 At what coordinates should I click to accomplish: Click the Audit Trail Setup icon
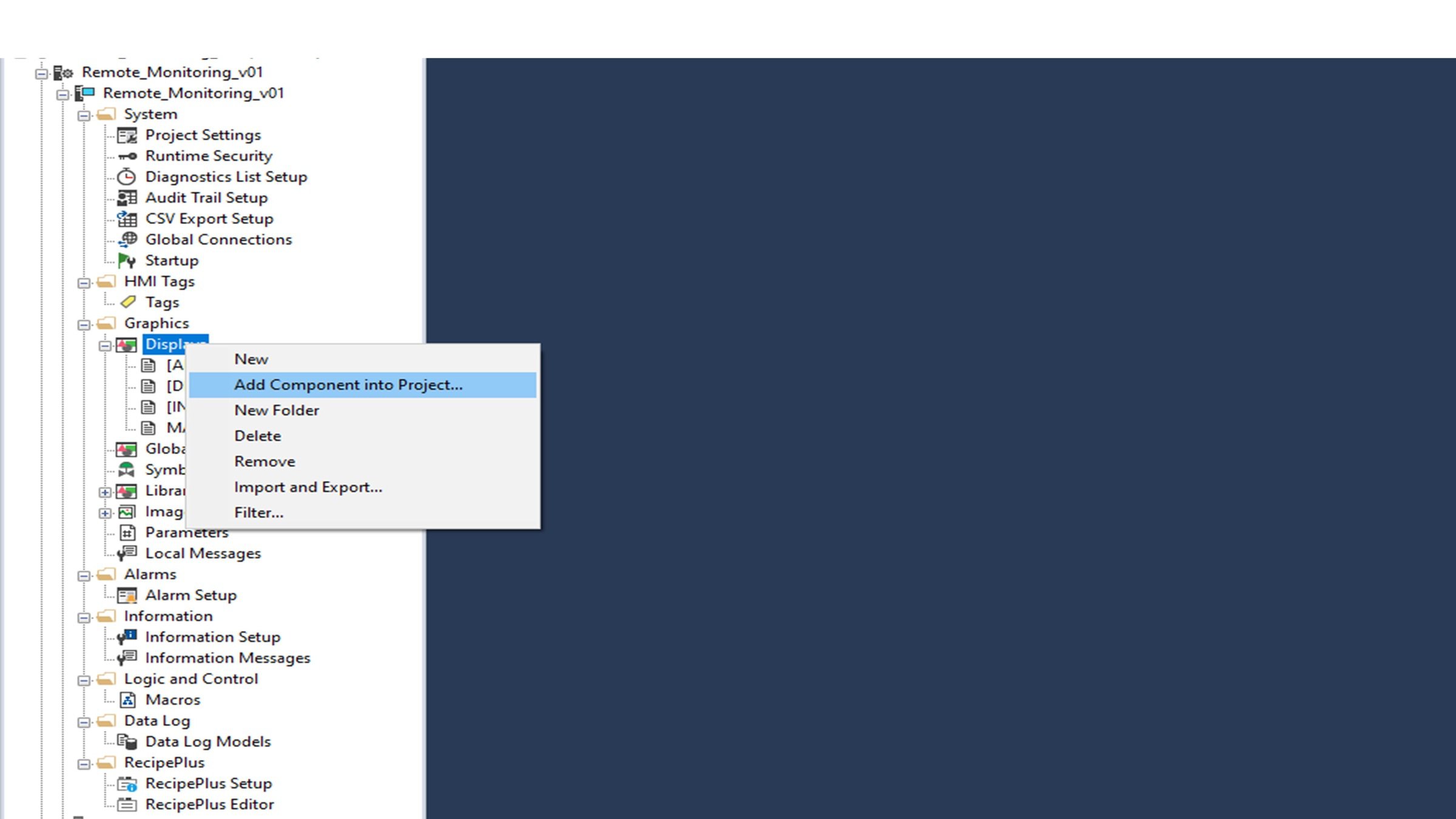127,198
